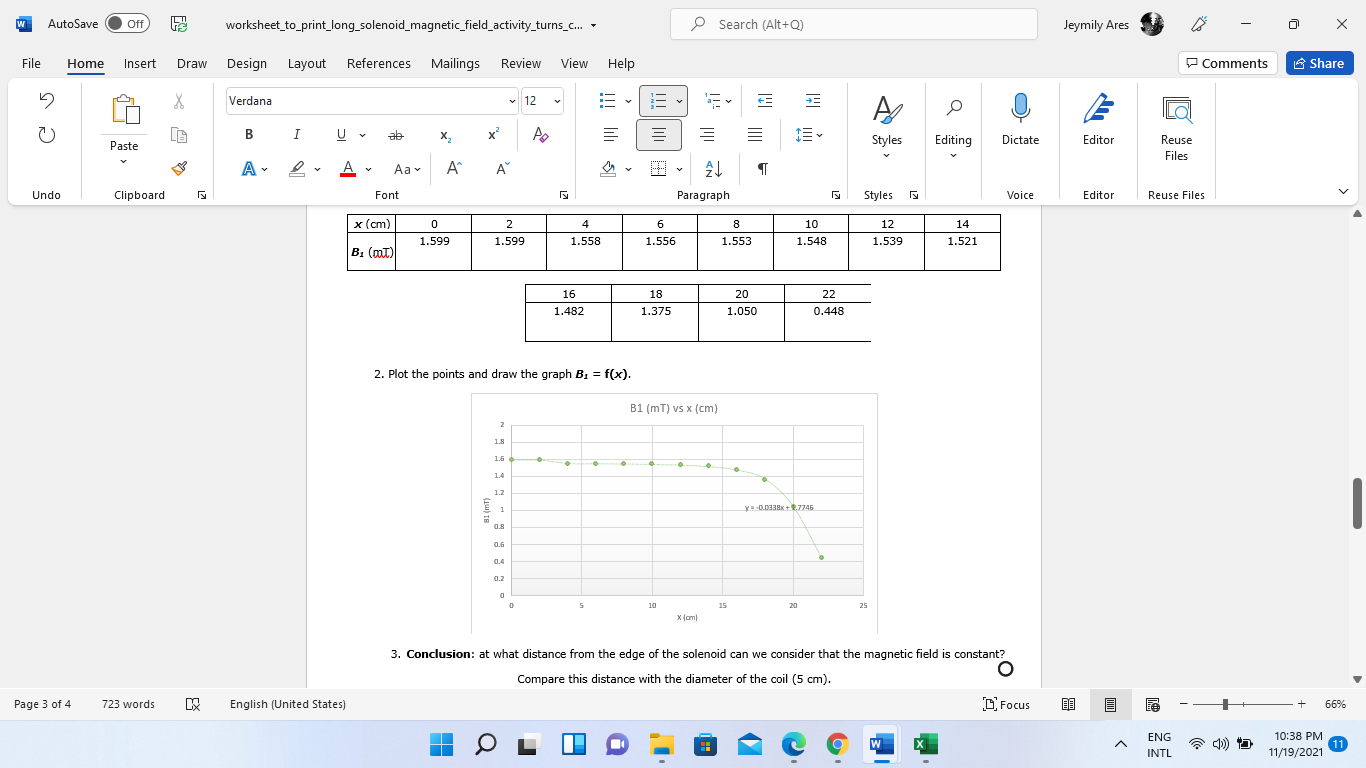
Task: Toggle bold formatting
Action: [249, 134]
